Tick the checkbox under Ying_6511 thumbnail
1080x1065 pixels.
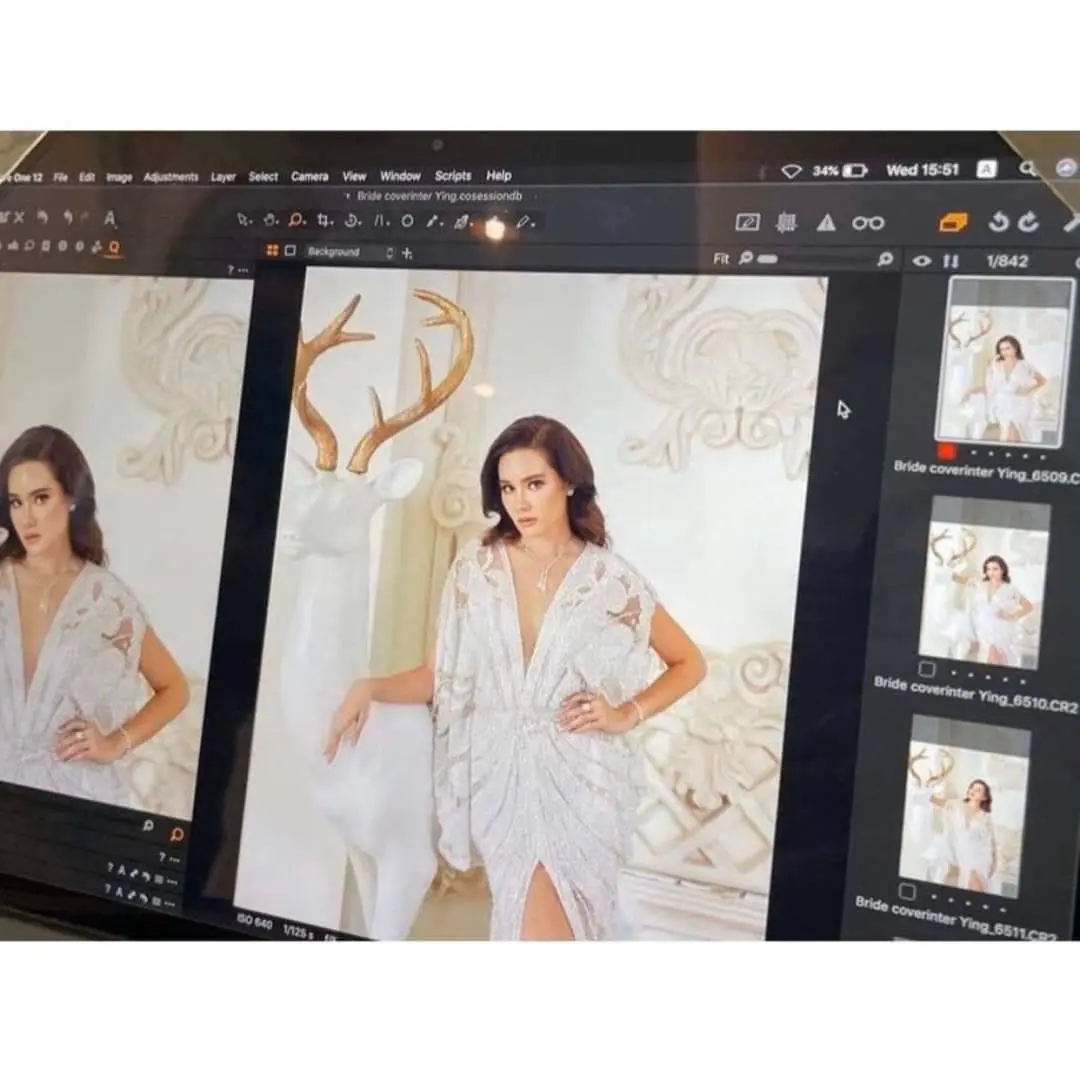907,890
